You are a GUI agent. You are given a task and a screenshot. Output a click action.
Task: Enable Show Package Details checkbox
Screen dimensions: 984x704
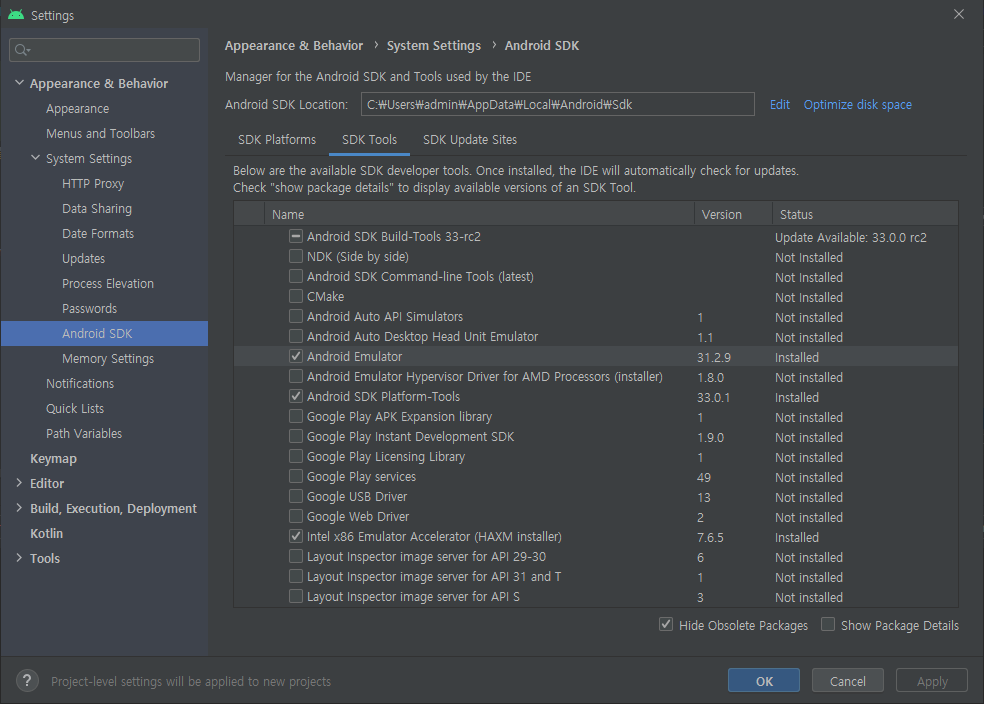tap(828, 624)
